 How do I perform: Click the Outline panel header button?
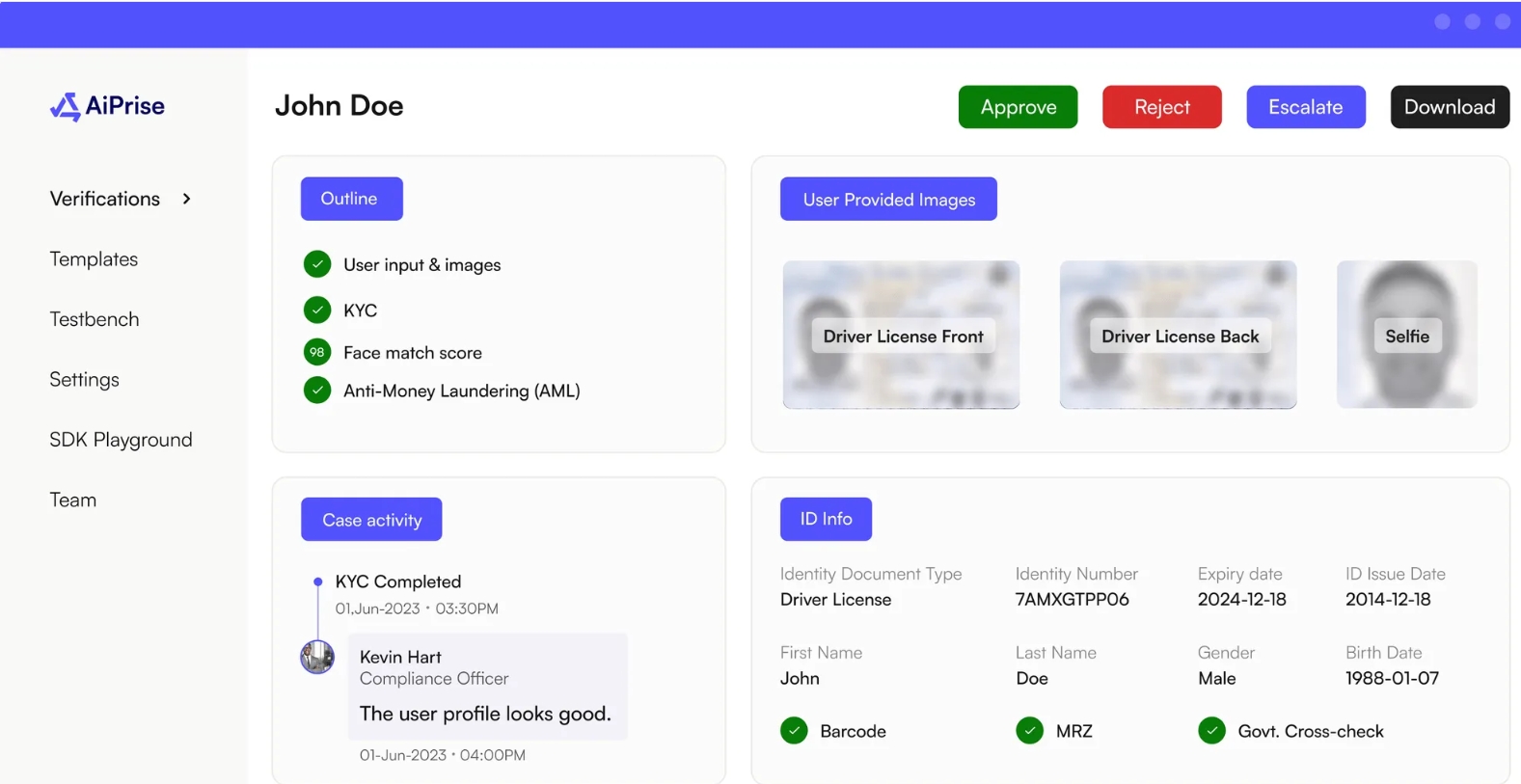coord(351,199)
